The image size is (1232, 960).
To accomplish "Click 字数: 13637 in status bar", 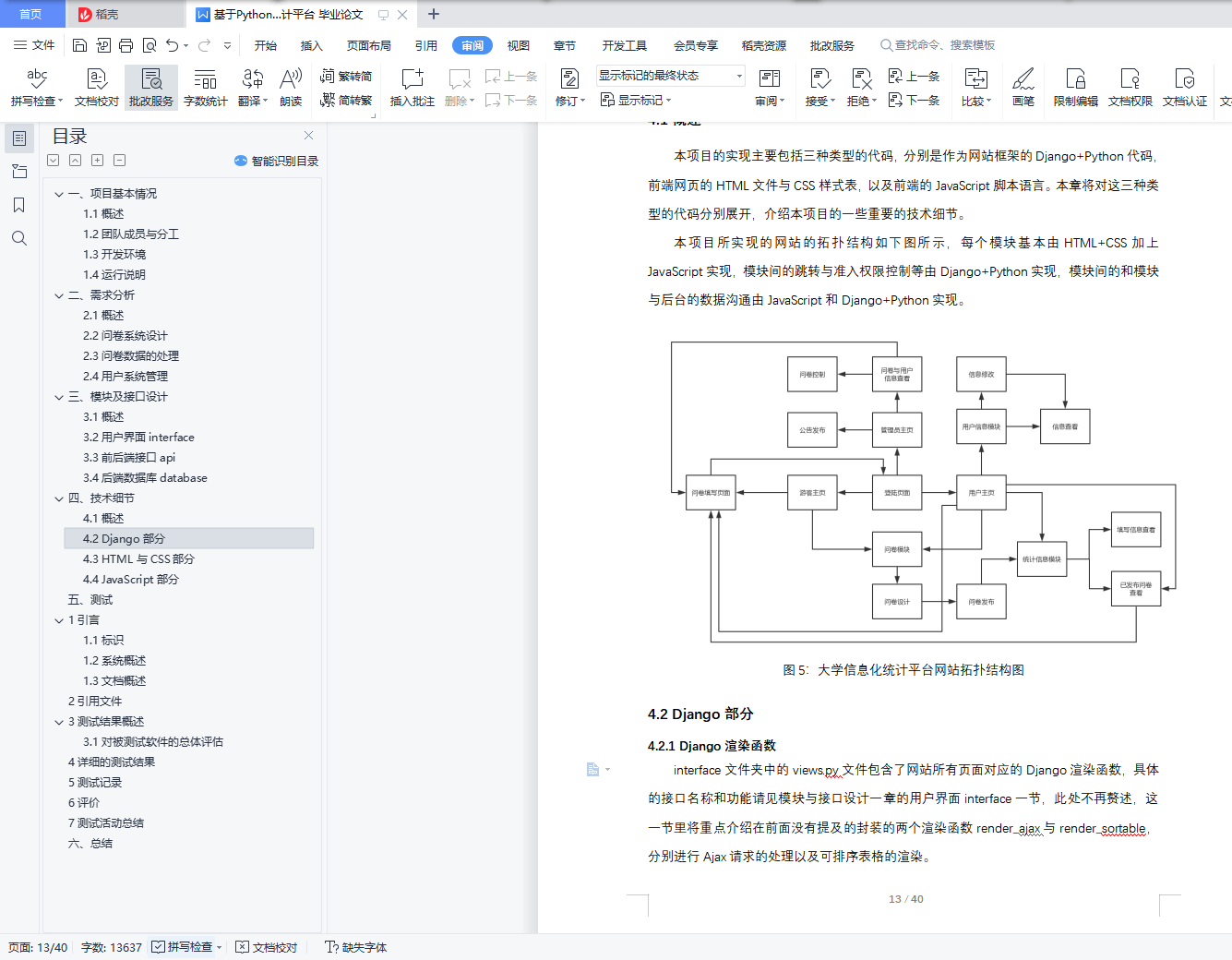I will pos(112,947).
